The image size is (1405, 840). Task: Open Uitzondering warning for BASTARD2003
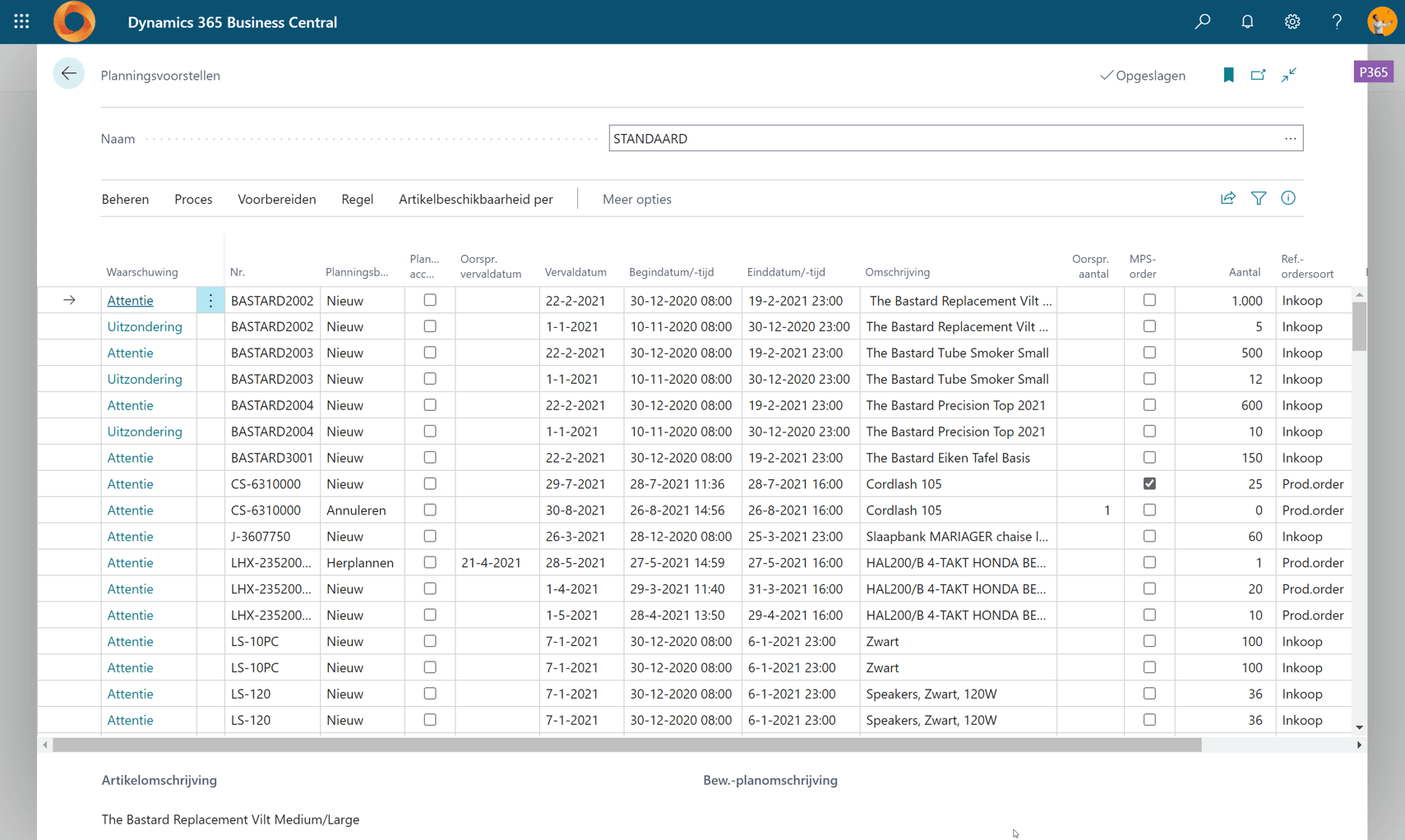(145, 379)
